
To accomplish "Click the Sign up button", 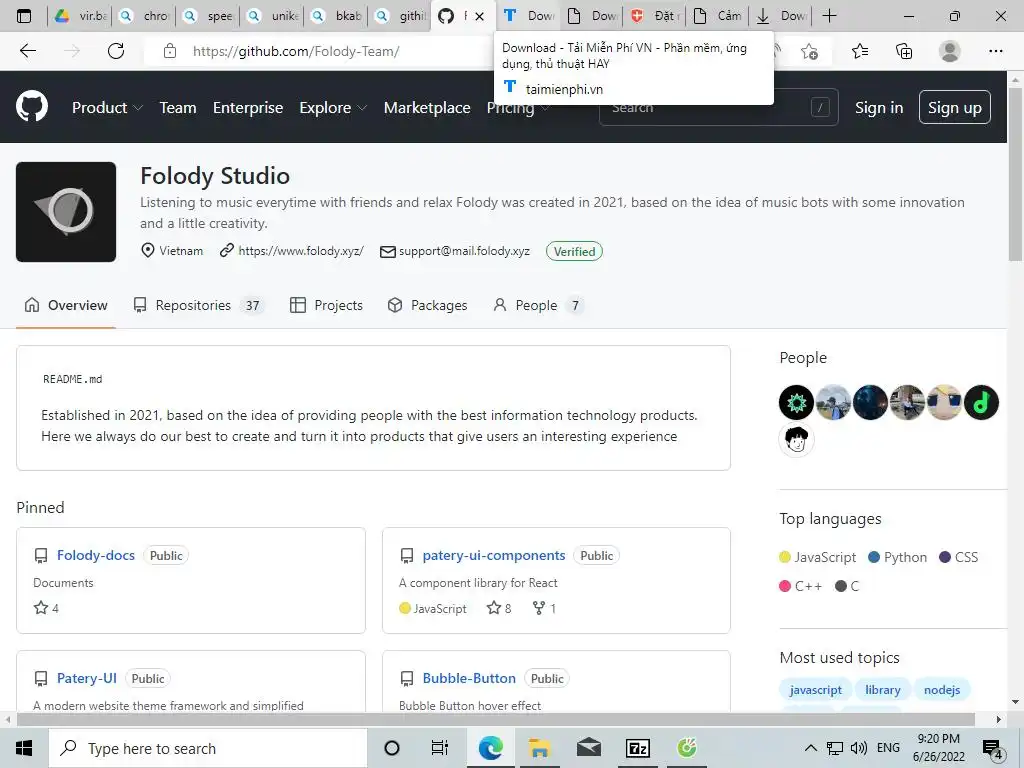I will 955,107.
